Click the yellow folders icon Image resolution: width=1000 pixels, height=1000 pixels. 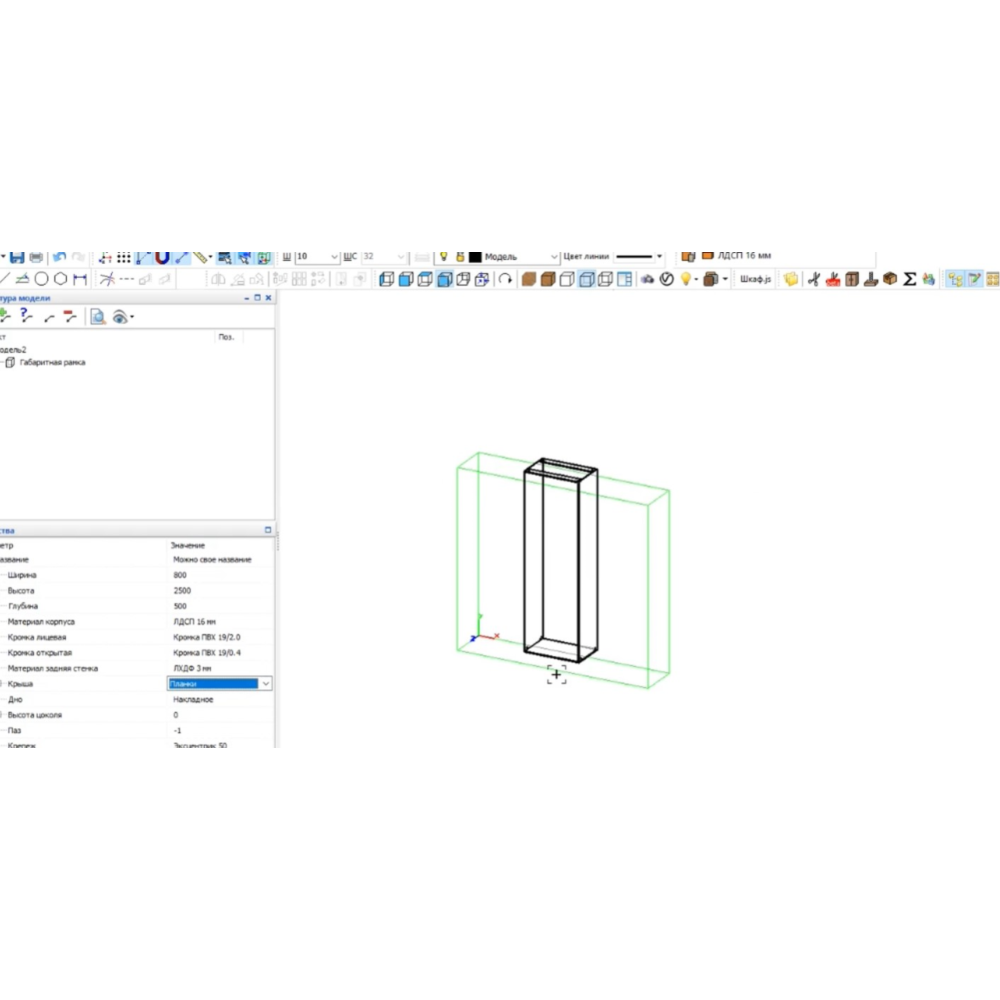coord(791,280)
